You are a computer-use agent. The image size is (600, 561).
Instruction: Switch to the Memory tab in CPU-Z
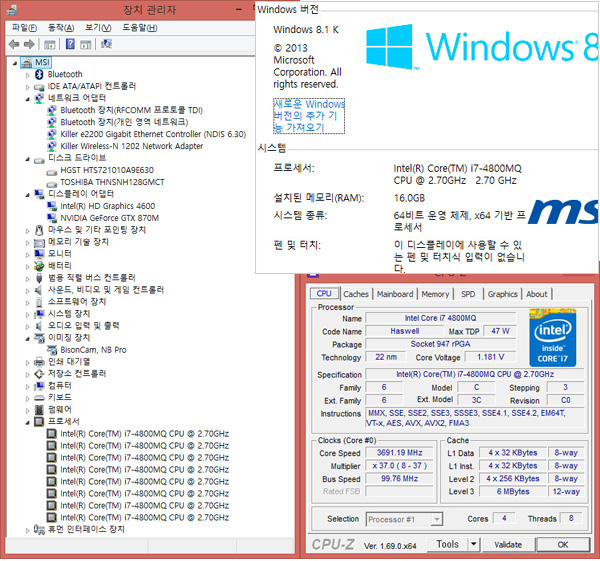435,294
